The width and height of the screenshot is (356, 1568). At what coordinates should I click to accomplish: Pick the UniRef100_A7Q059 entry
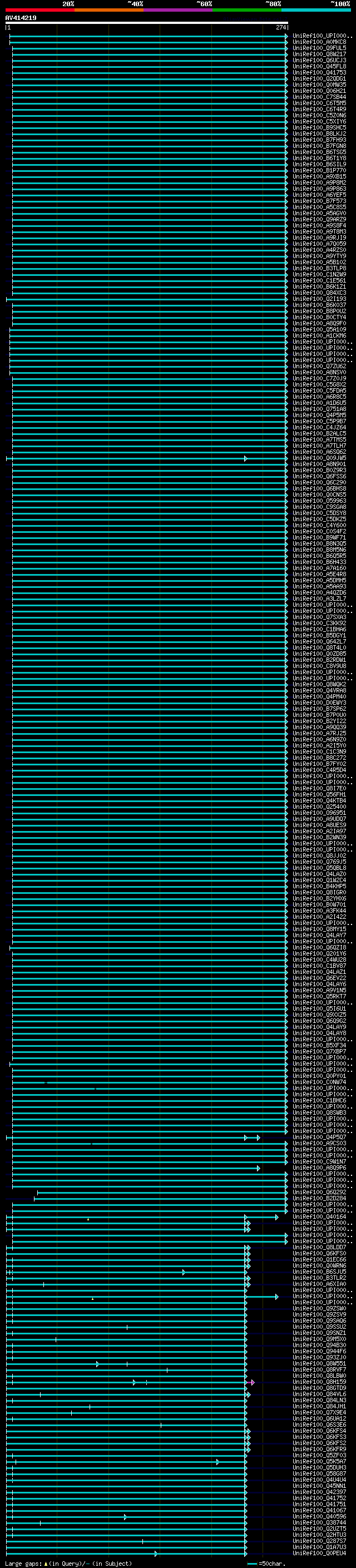tap(319, 244)
